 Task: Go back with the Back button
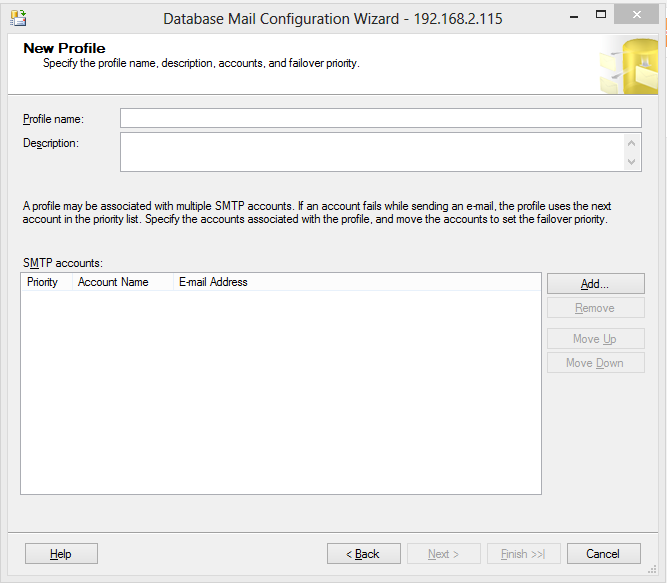pyautogui.click(x=364, y=554)
